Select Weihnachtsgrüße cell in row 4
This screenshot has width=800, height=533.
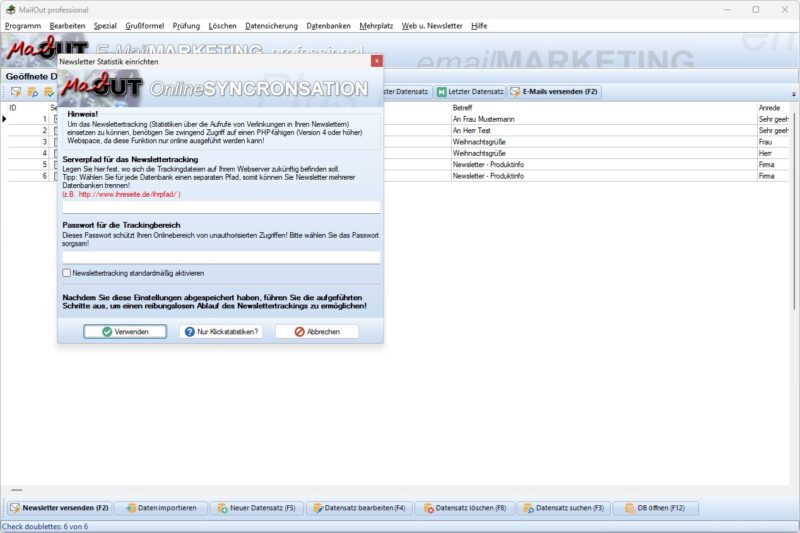point(604,153)
